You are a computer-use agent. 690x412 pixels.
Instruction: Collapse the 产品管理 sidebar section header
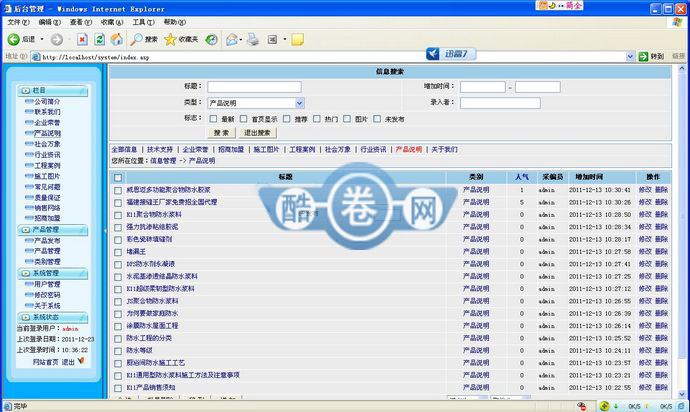click(52, 230)
